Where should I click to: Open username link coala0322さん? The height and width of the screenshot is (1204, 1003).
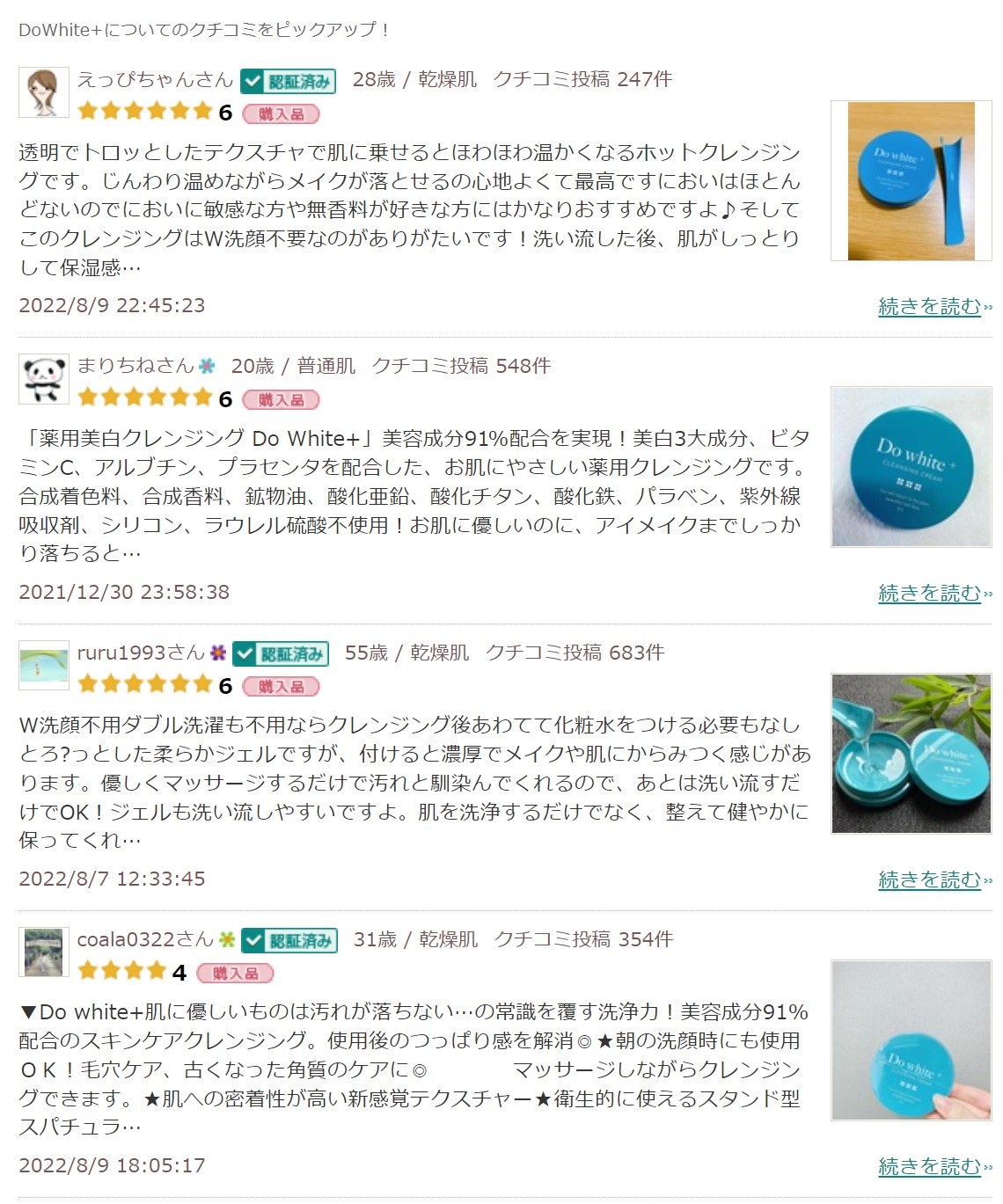click(x=145, y=939)
